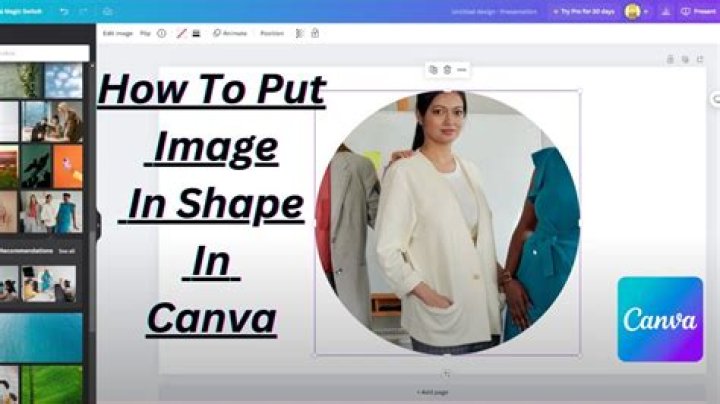Viewport: 720px width, 404px height.
Task: Open the border color pencil icon
Action: pyautogui.click(x=181, y=34)
